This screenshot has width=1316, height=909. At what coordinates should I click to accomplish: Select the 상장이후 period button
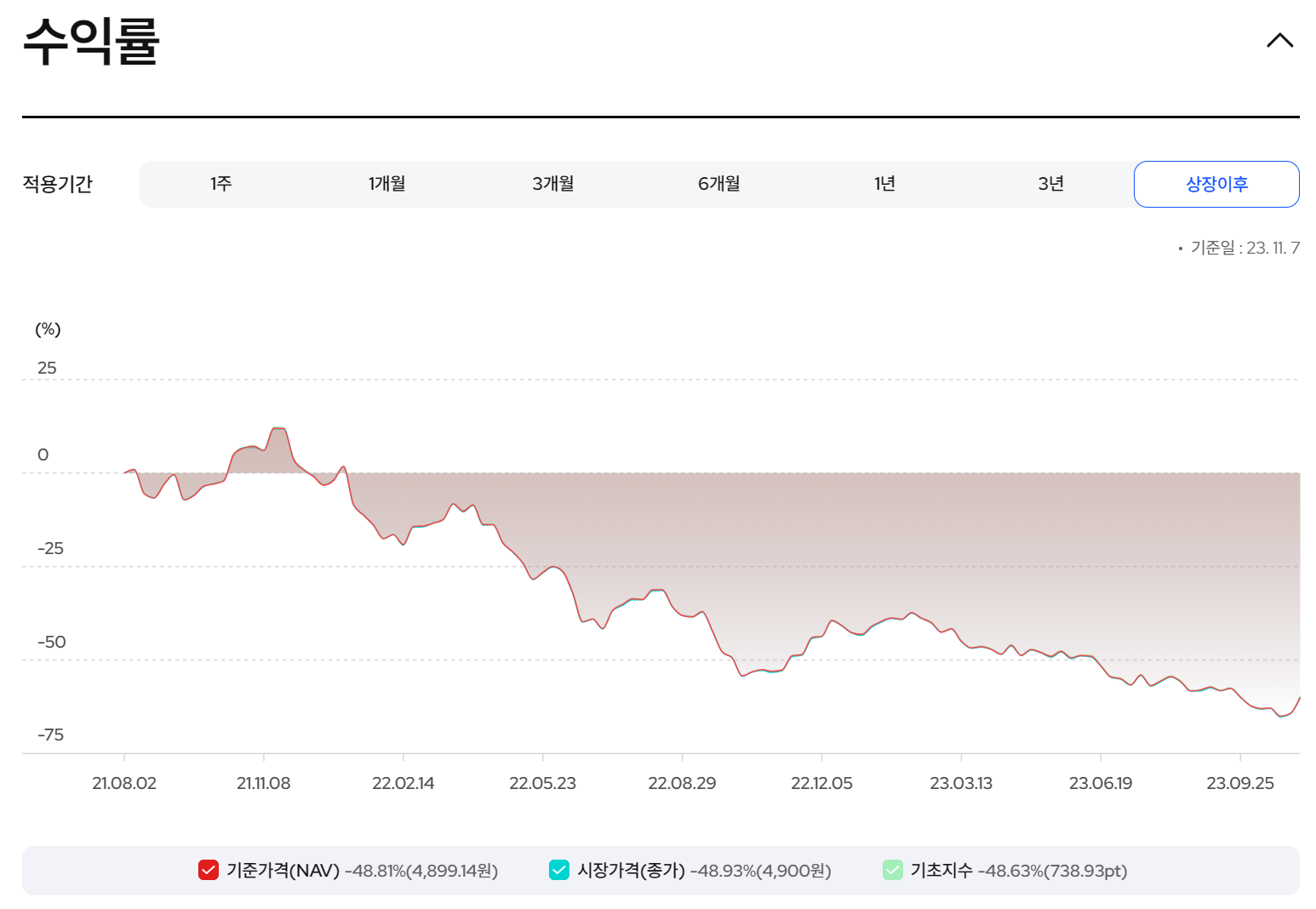pos(1216,184)
